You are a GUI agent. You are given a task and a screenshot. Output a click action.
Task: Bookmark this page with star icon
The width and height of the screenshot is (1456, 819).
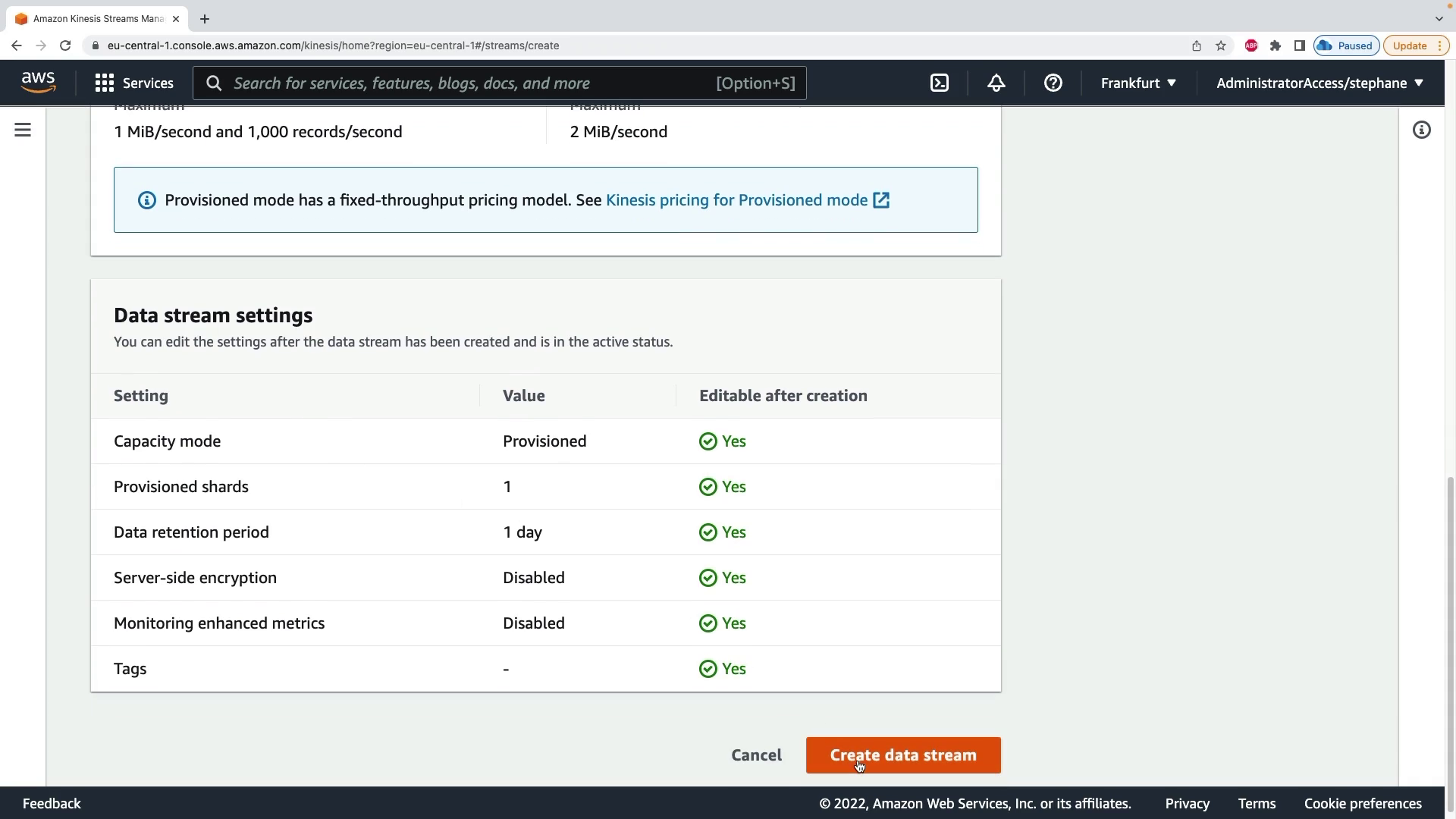tap(1220, 45)
